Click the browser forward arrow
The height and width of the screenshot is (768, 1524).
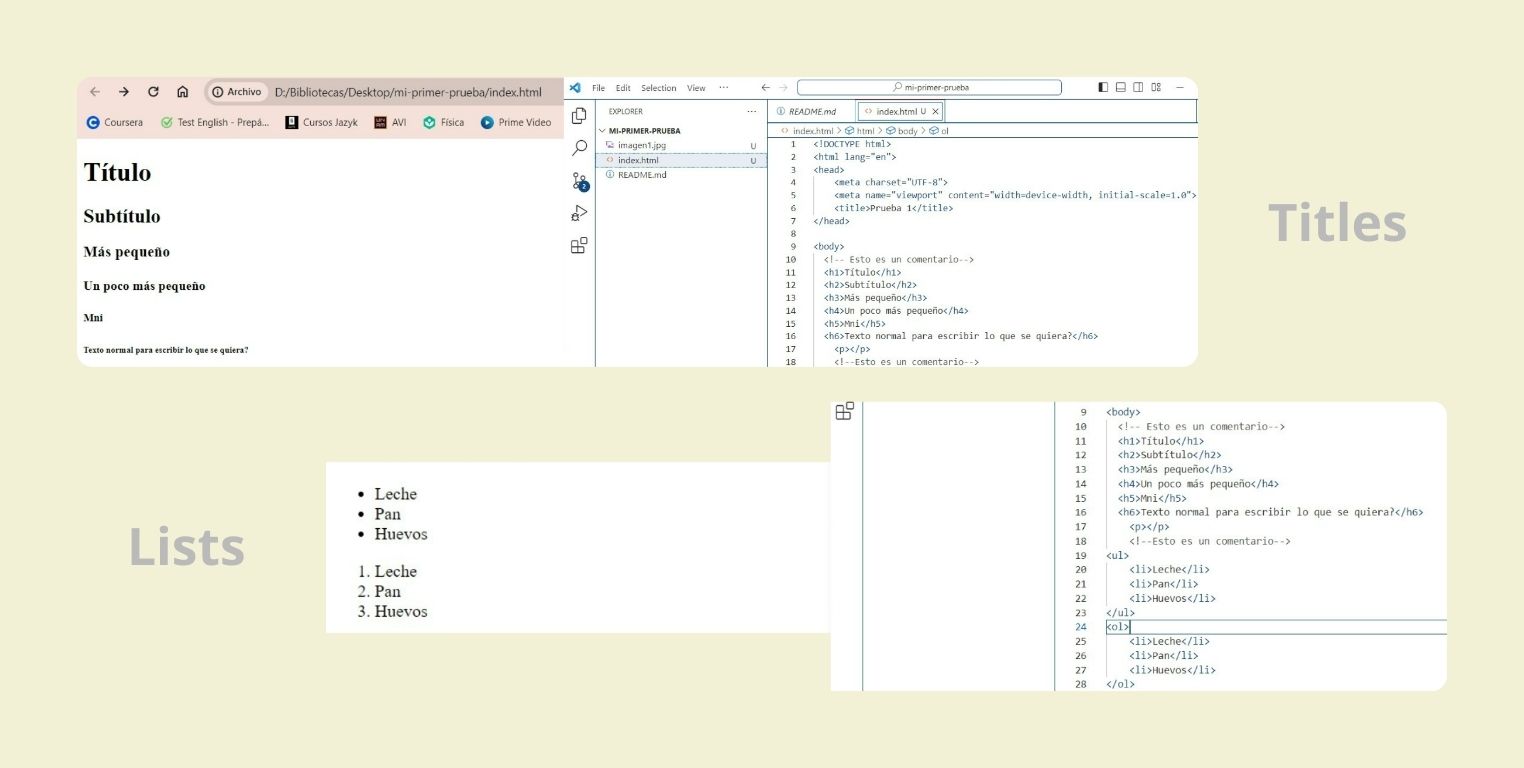pos(124,92)
